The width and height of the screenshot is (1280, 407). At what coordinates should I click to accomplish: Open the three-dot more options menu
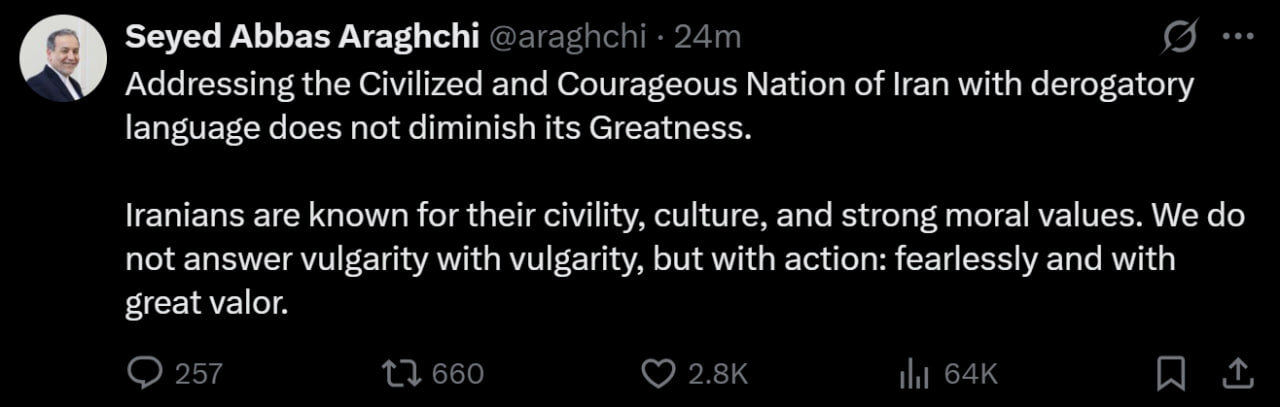pyautogui.click(x=1238, y=37)
